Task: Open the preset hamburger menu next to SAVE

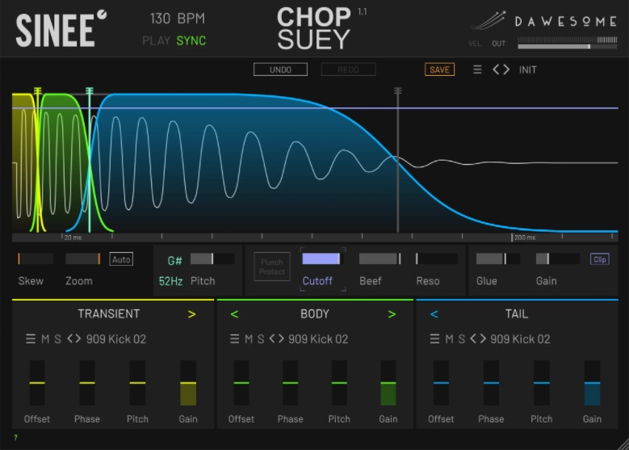Action: click(477, 70)
